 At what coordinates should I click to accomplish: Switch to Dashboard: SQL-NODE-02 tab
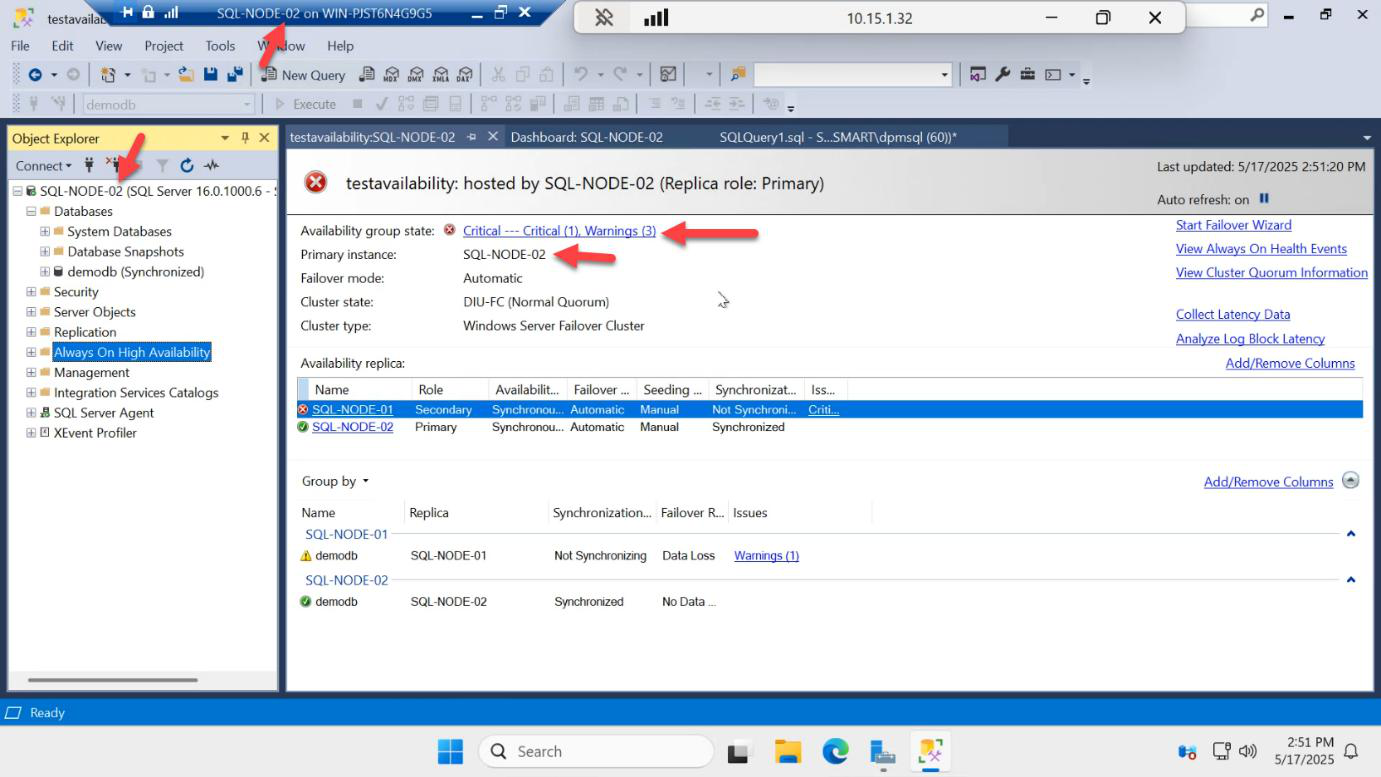pyautogui.click(x=587, y=138)
